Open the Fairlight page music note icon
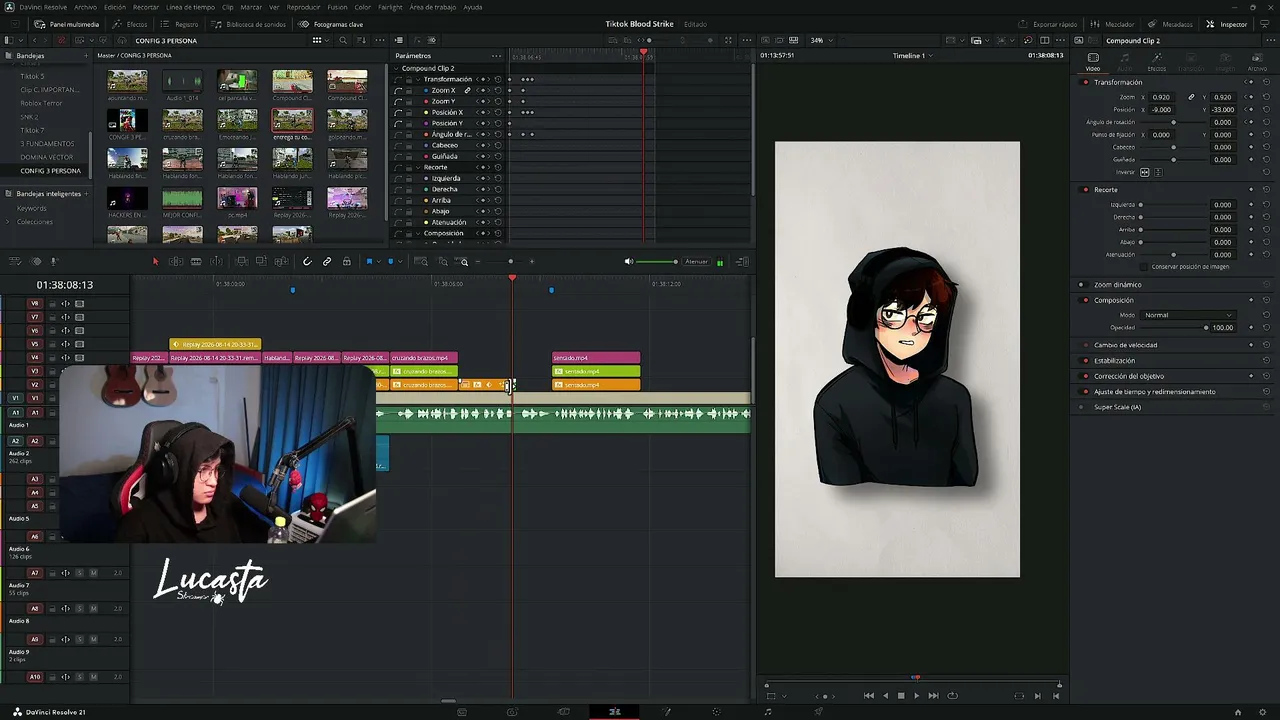The width and height of the screenshot is (1280, 720). pyautogui.click(x=767, y=712)
